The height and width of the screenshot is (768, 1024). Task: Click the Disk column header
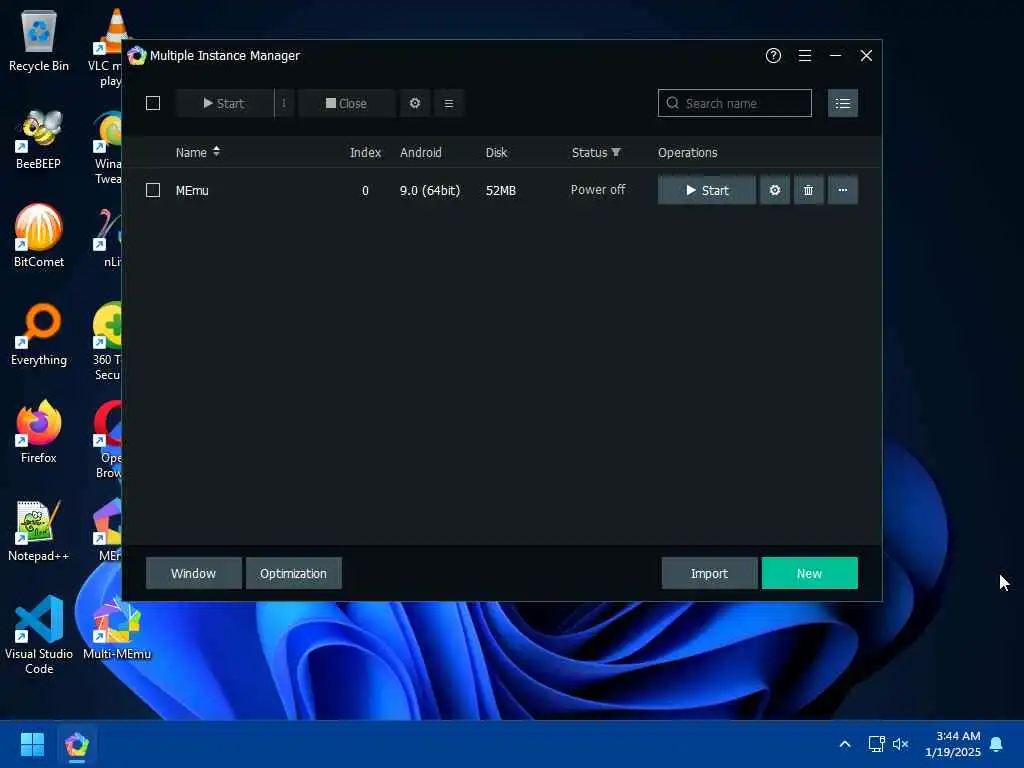[496, 152]
